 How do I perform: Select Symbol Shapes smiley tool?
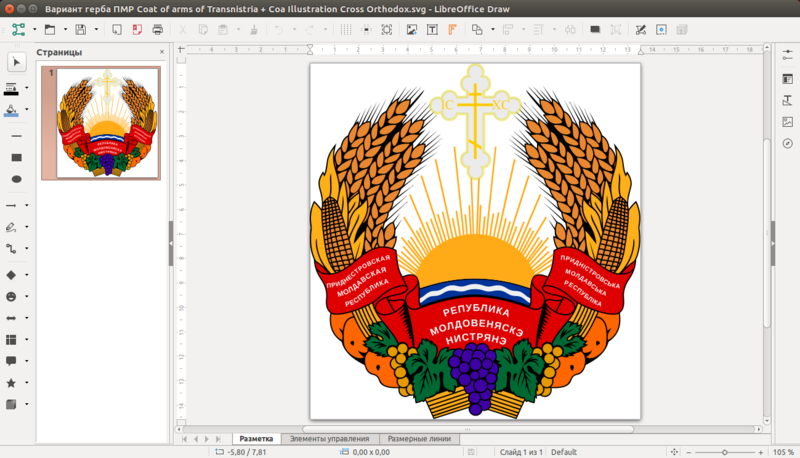pos(11,296)
